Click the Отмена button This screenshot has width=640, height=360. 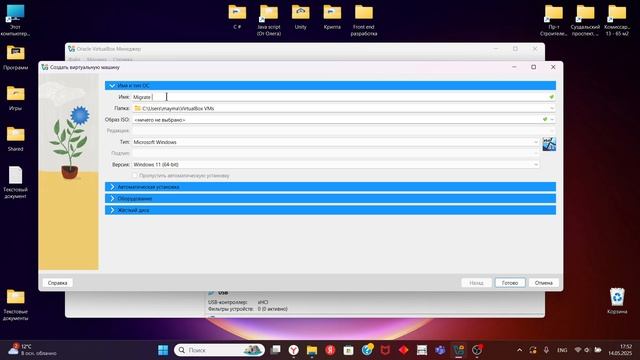[x=544, y=282]
